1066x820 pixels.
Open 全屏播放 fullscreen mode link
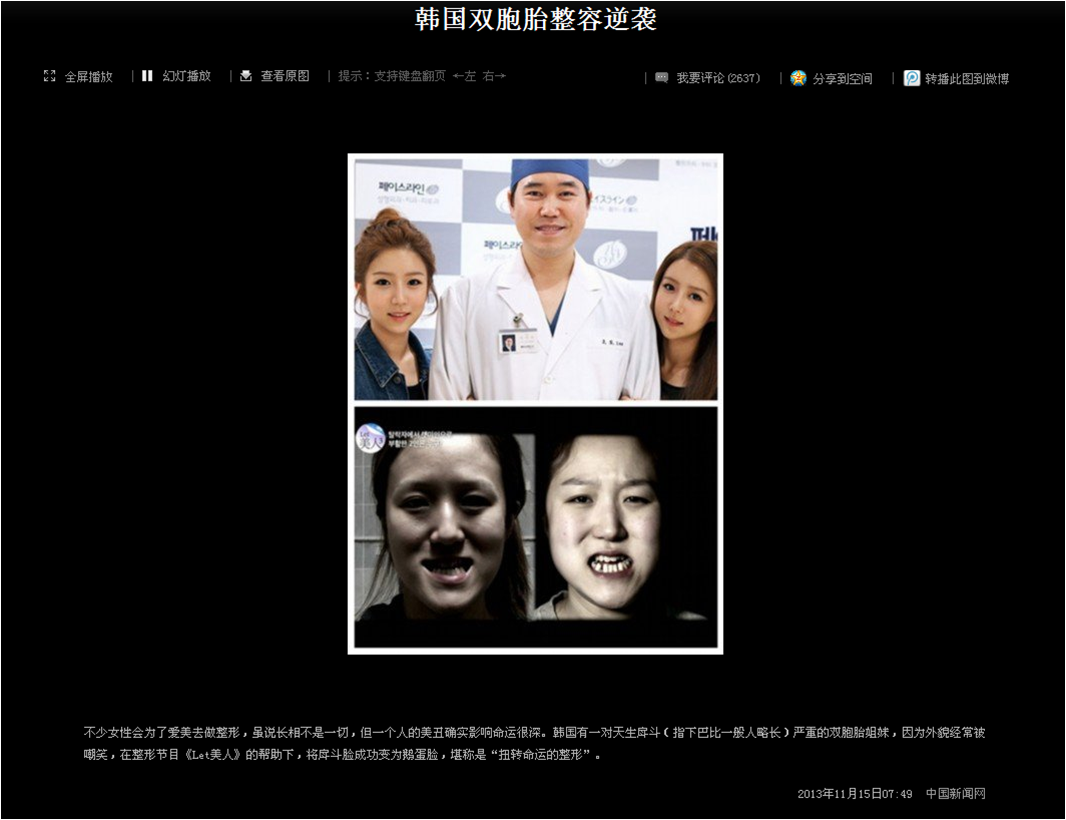point(88,77)
